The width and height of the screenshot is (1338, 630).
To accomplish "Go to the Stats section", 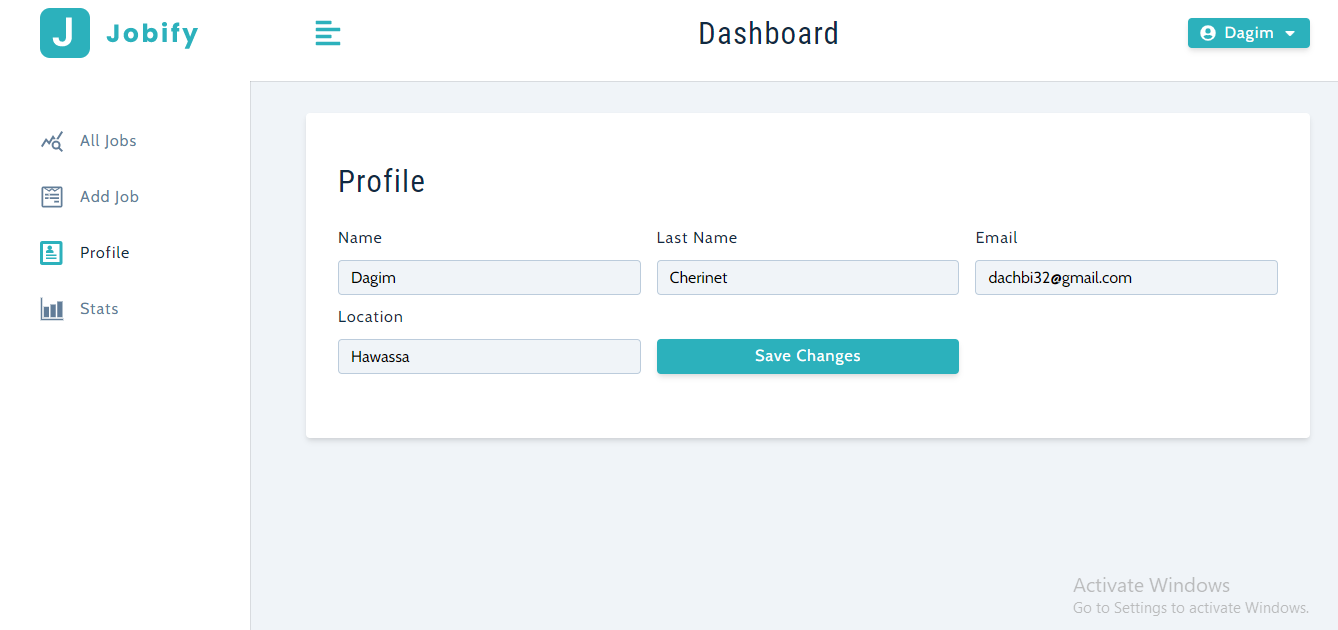I will click(99, 308).
